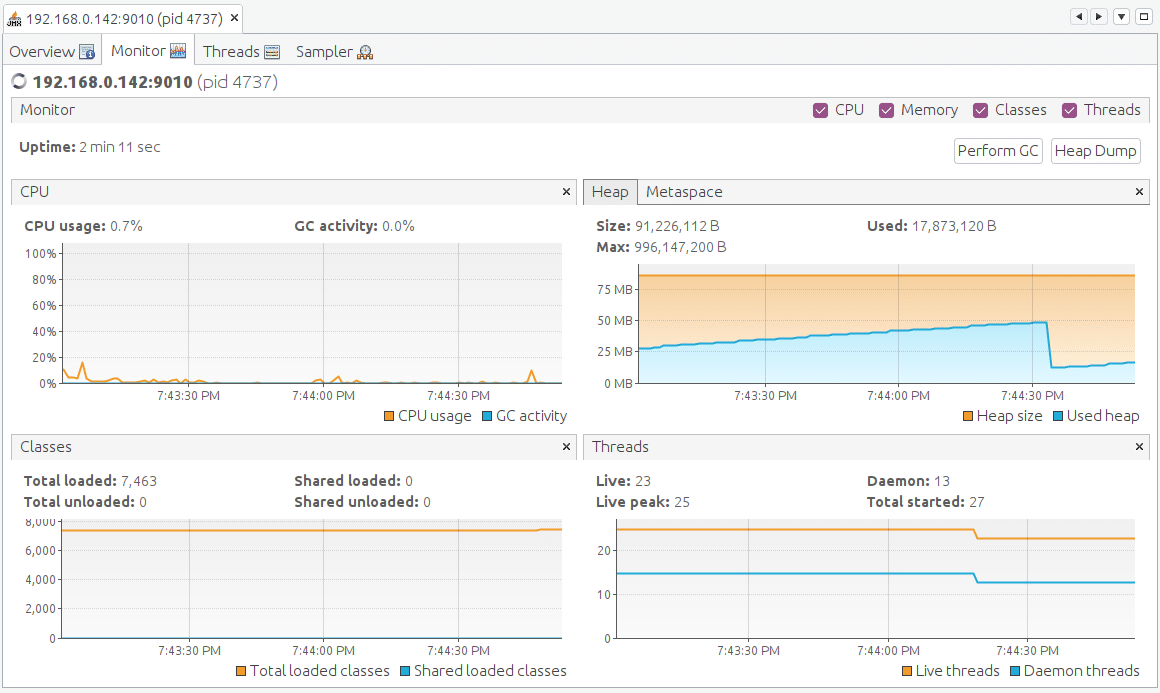This screenshot has width=1160, height=693.
Task: Go to the Sampler tab
Action: (x=334, y=51)
